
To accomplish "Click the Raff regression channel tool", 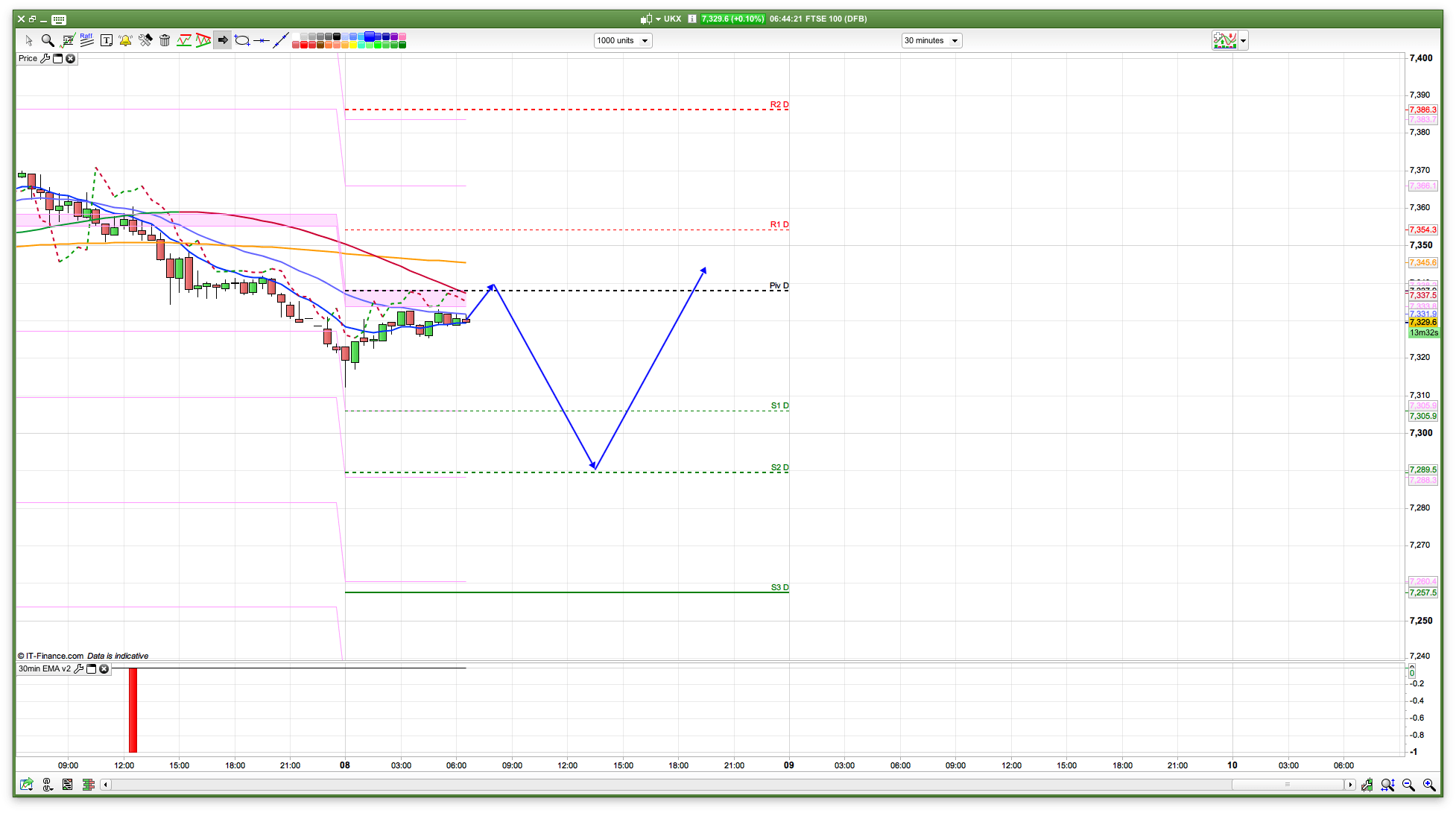I will [86, 40].
